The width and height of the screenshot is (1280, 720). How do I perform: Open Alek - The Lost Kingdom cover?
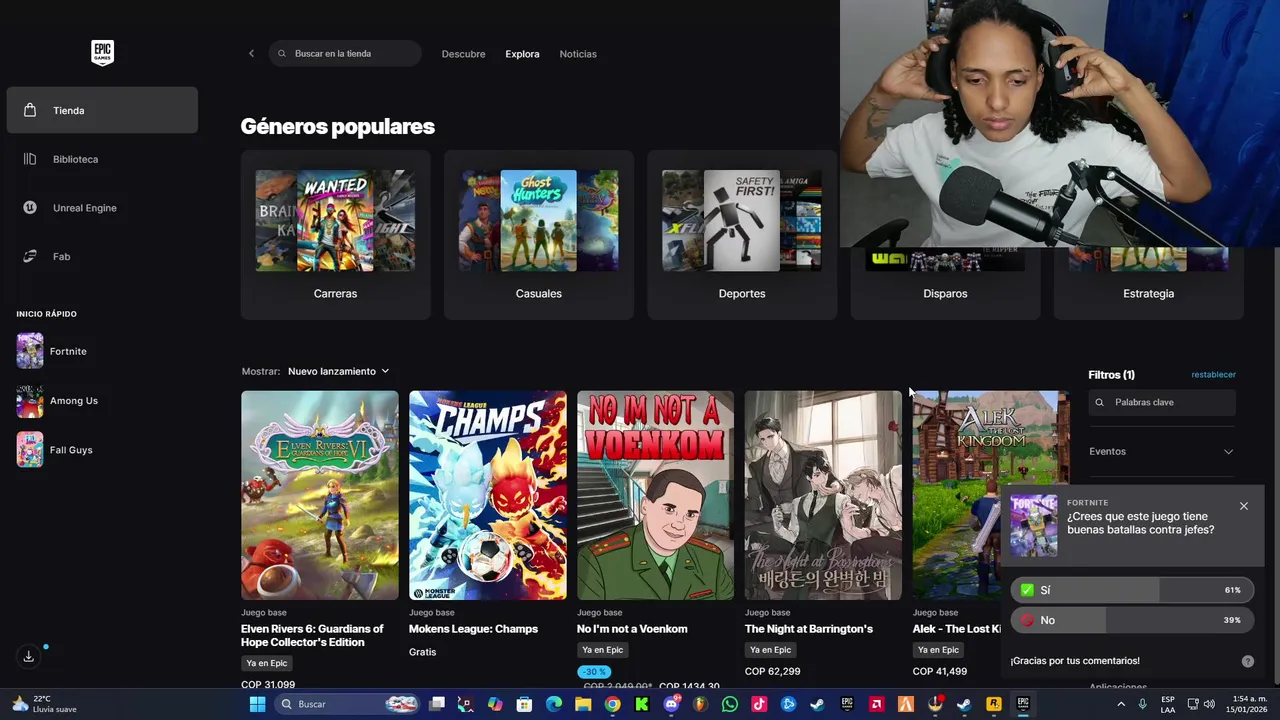[x=956, y=495]
